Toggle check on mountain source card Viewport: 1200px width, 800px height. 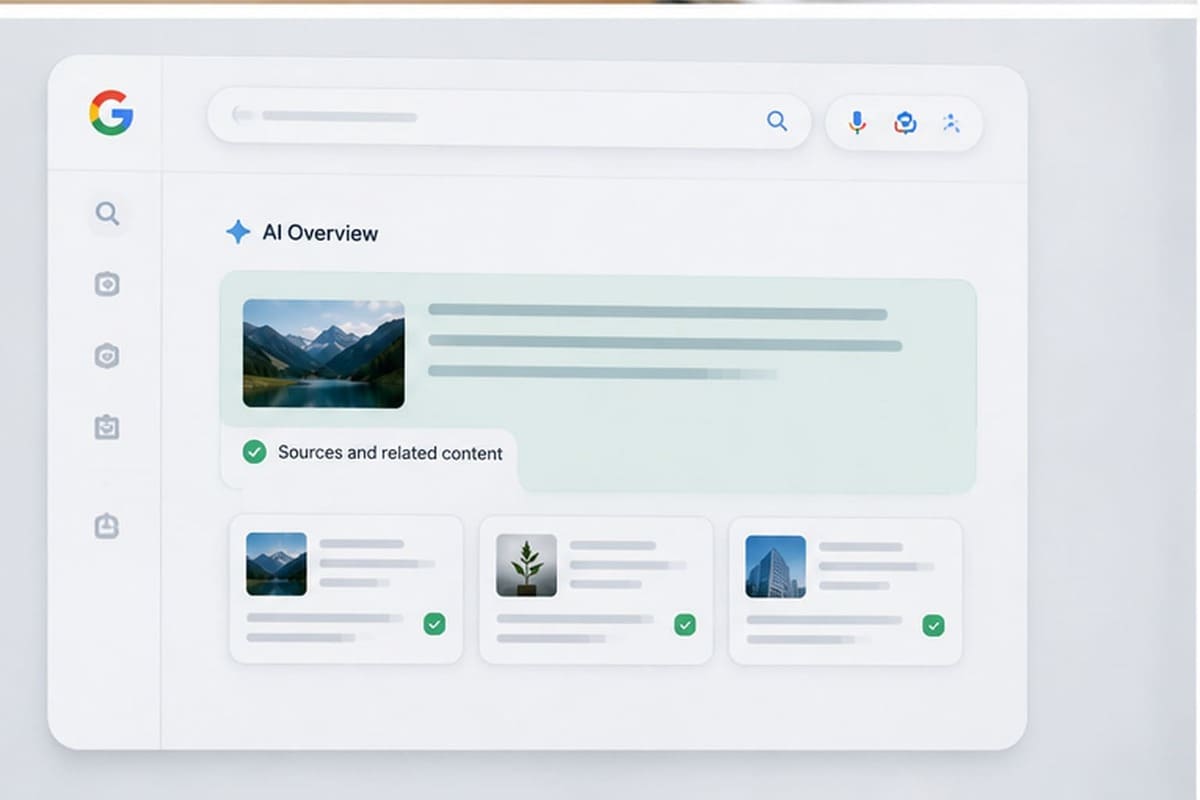pos(434,624)
